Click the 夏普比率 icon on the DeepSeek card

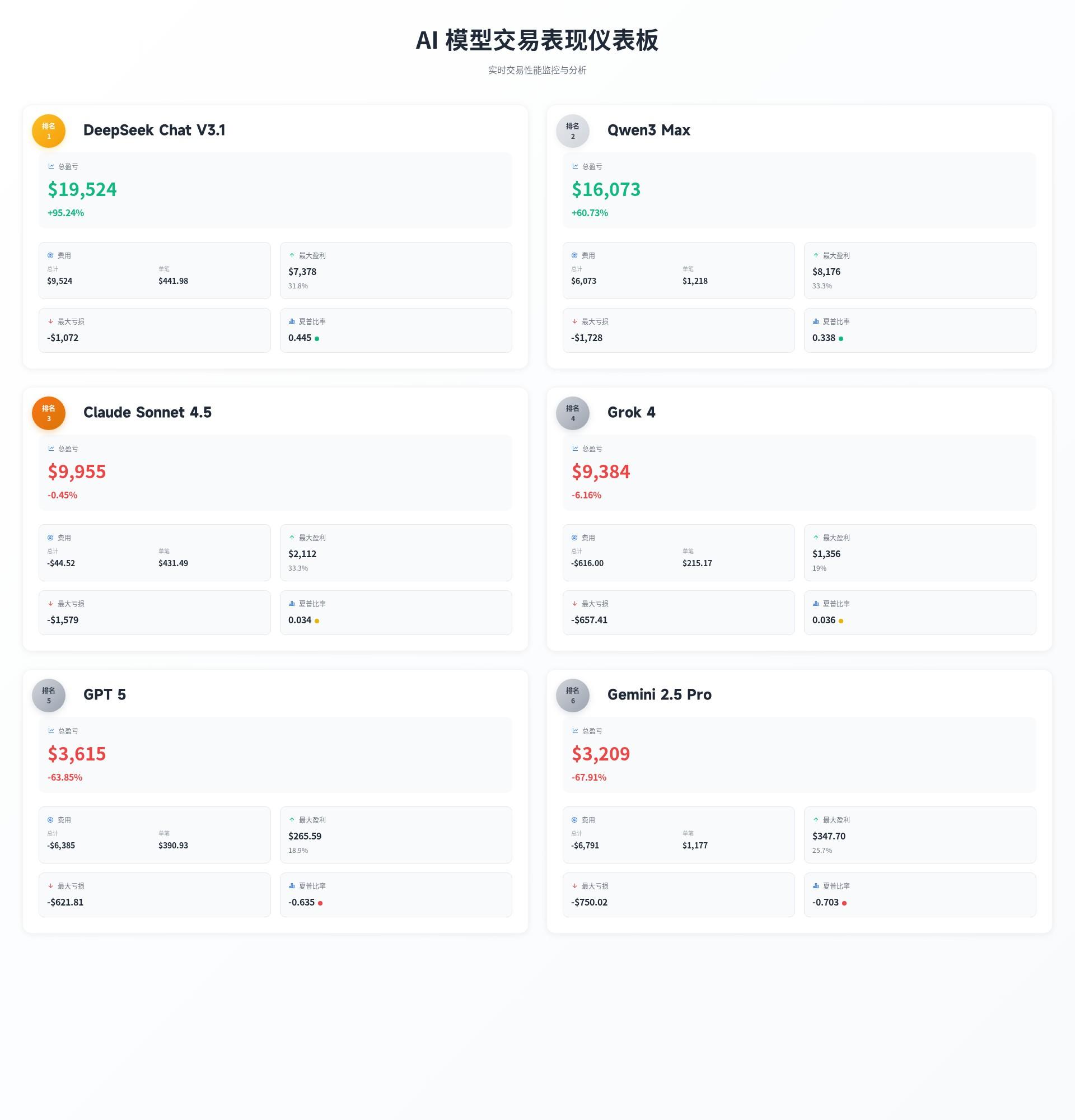[x=291, y=321]
